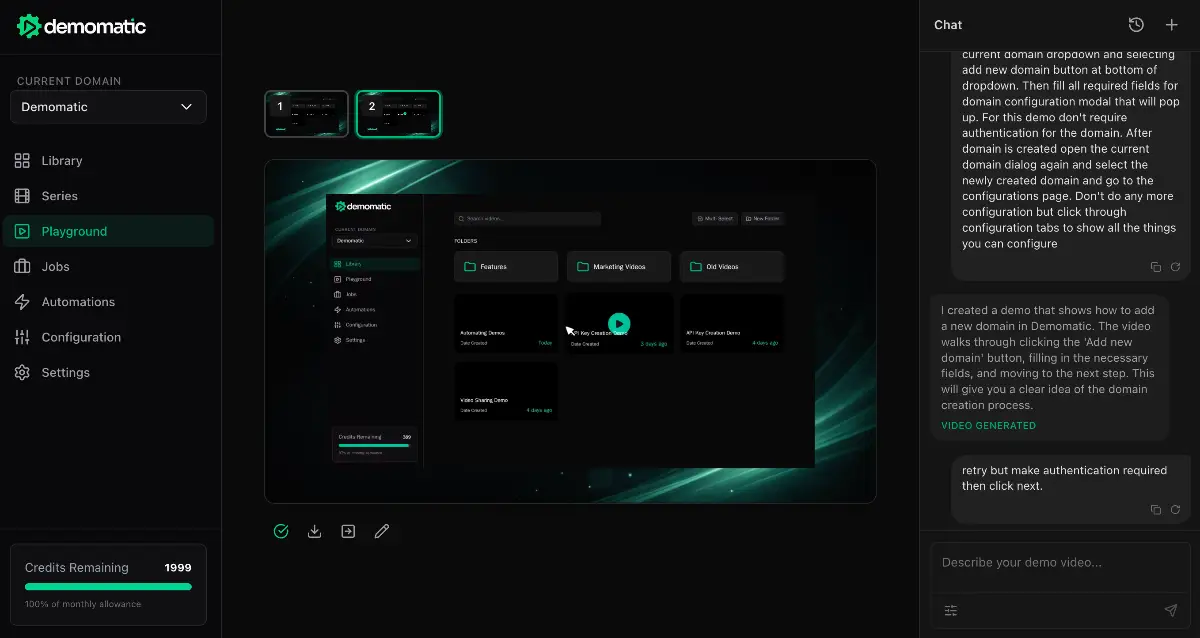Screen dimensions: 1200x638
Task: Open chat options sliders icon in input box
Action: [x=951, y=610]
